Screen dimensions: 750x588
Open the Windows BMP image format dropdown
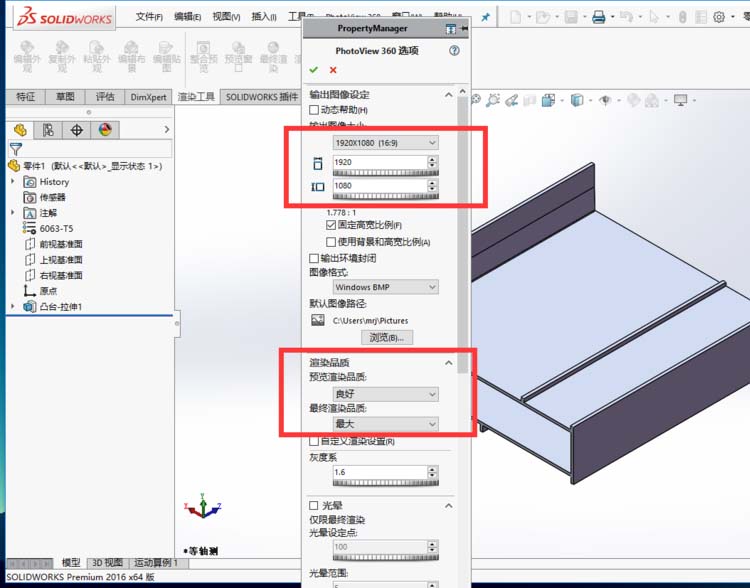[x=386, y=287]
